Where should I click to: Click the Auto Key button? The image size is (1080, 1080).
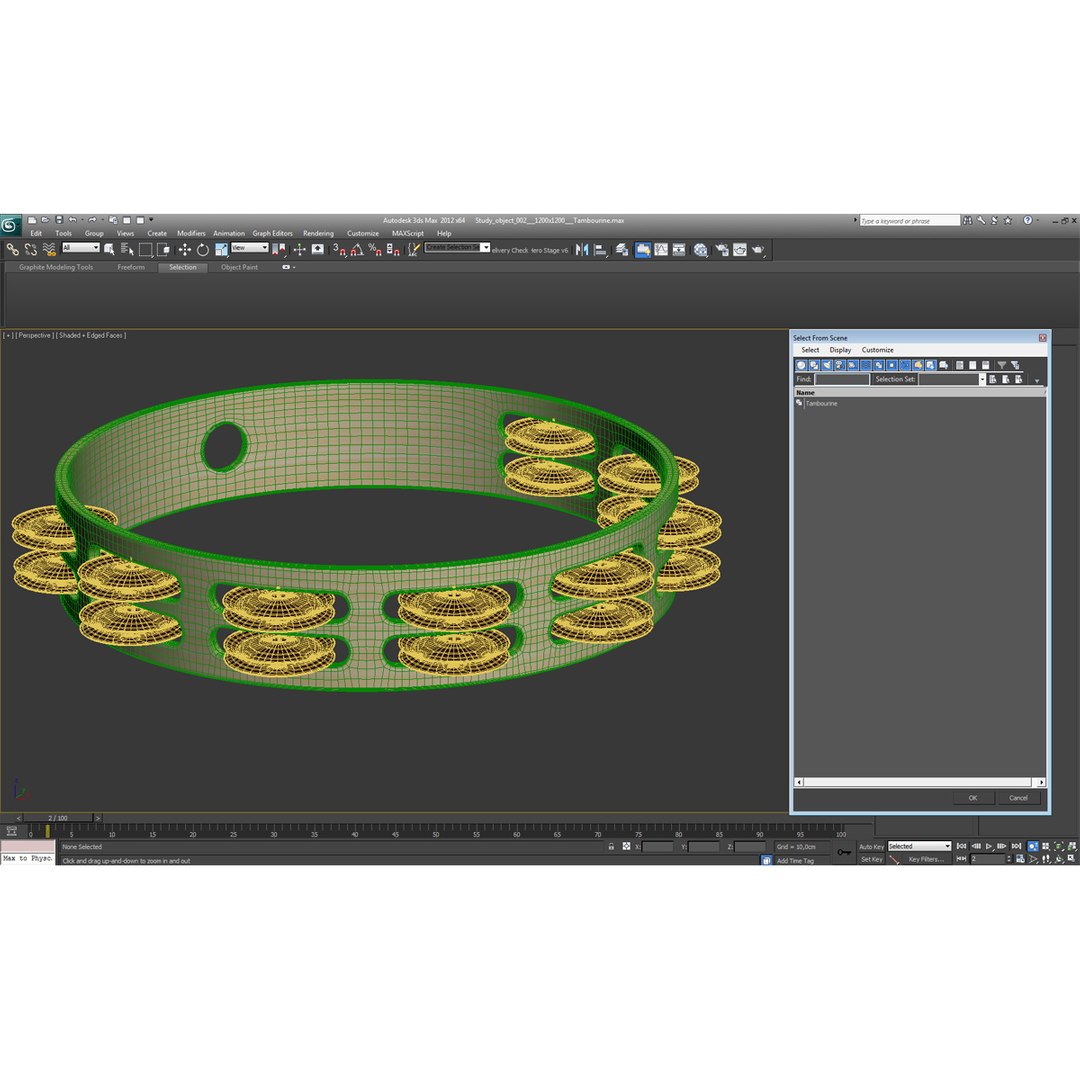pos(871,847)
